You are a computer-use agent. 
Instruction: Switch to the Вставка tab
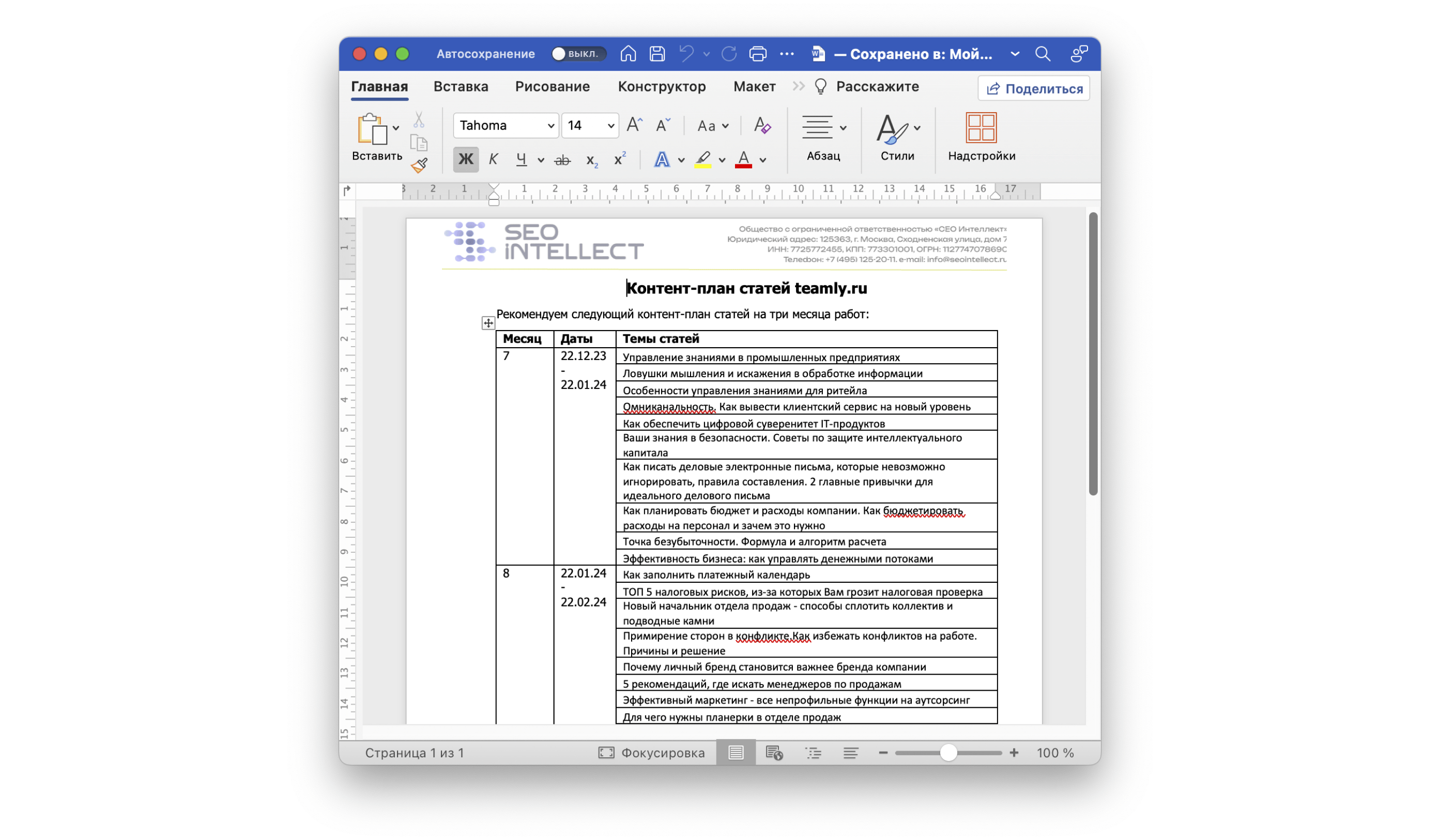pyautogui.click(x=461, y=87)
